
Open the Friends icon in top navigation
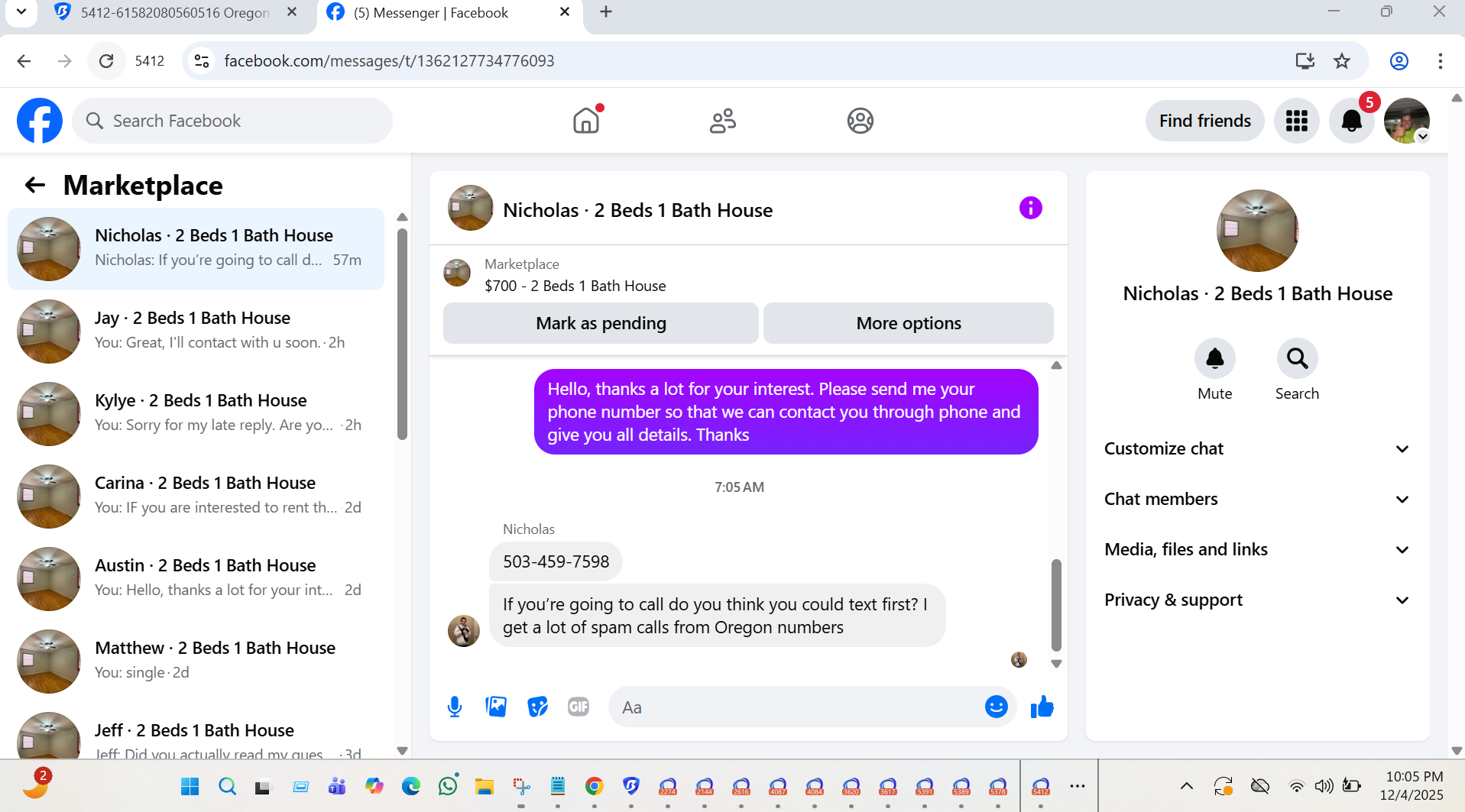722,121
